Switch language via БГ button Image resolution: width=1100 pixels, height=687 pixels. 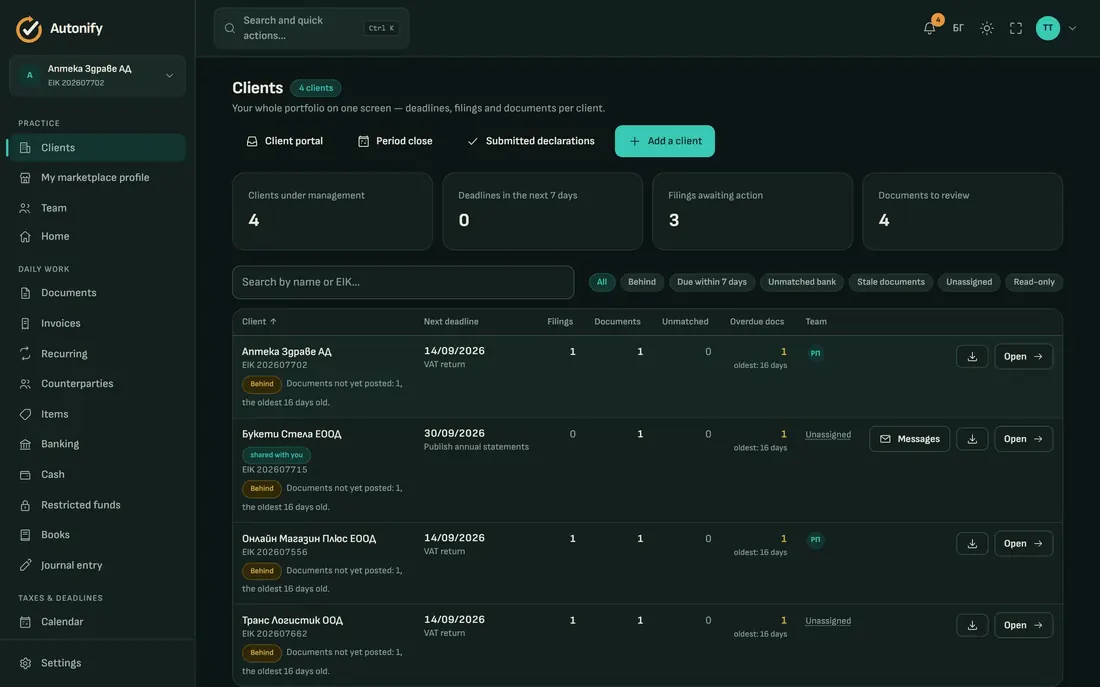point(958,28)
